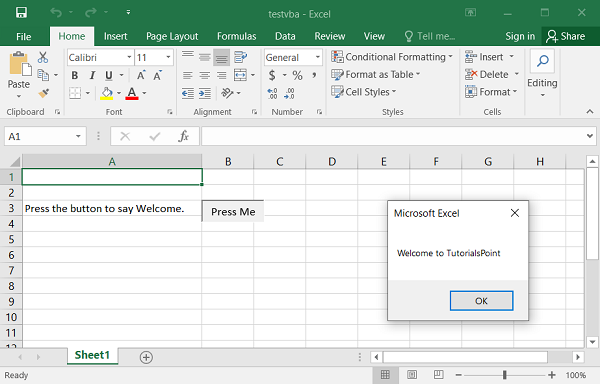The width and height of the screenshot is (600, 384).
Task: Click Sign in link
Action: [520, 36]
